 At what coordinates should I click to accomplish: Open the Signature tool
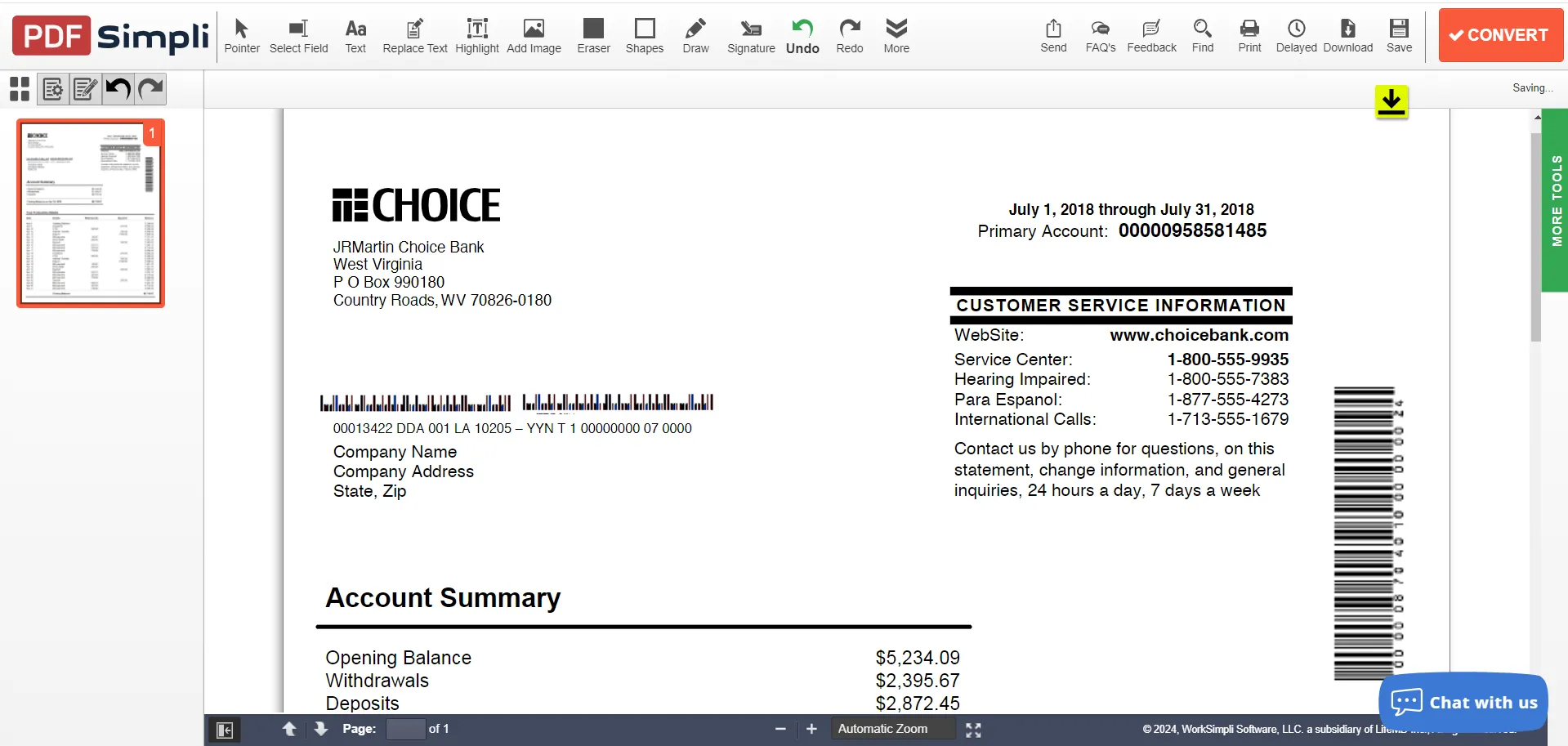750,36
